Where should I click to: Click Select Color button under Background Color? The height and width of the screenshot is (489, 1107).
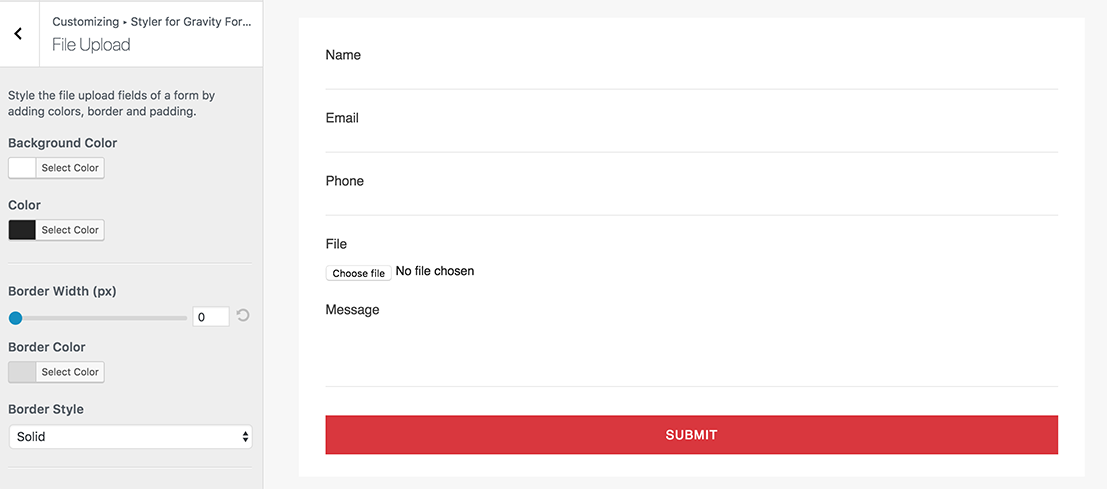(x=70, y=168)
